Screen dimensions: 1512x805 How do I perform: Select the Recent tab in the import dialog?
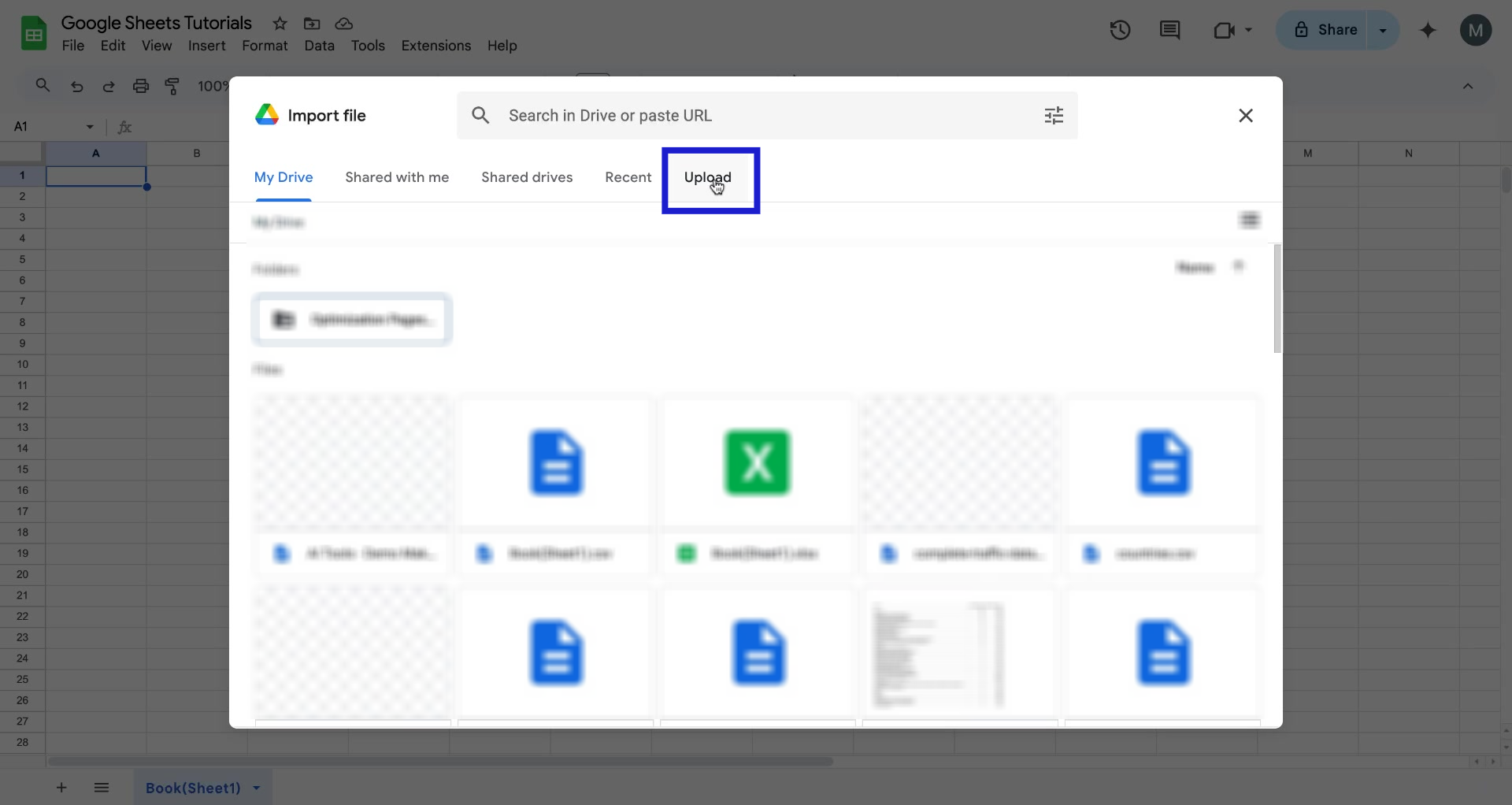click(x=628, y=177)
